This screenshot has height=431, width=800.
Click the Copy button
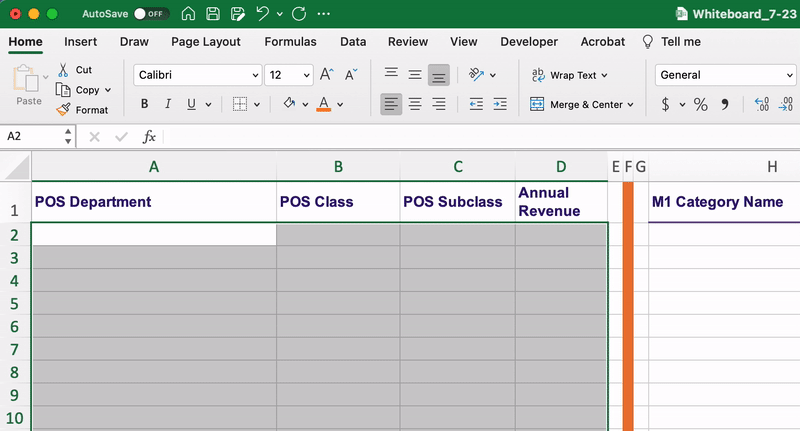point(78,90)
